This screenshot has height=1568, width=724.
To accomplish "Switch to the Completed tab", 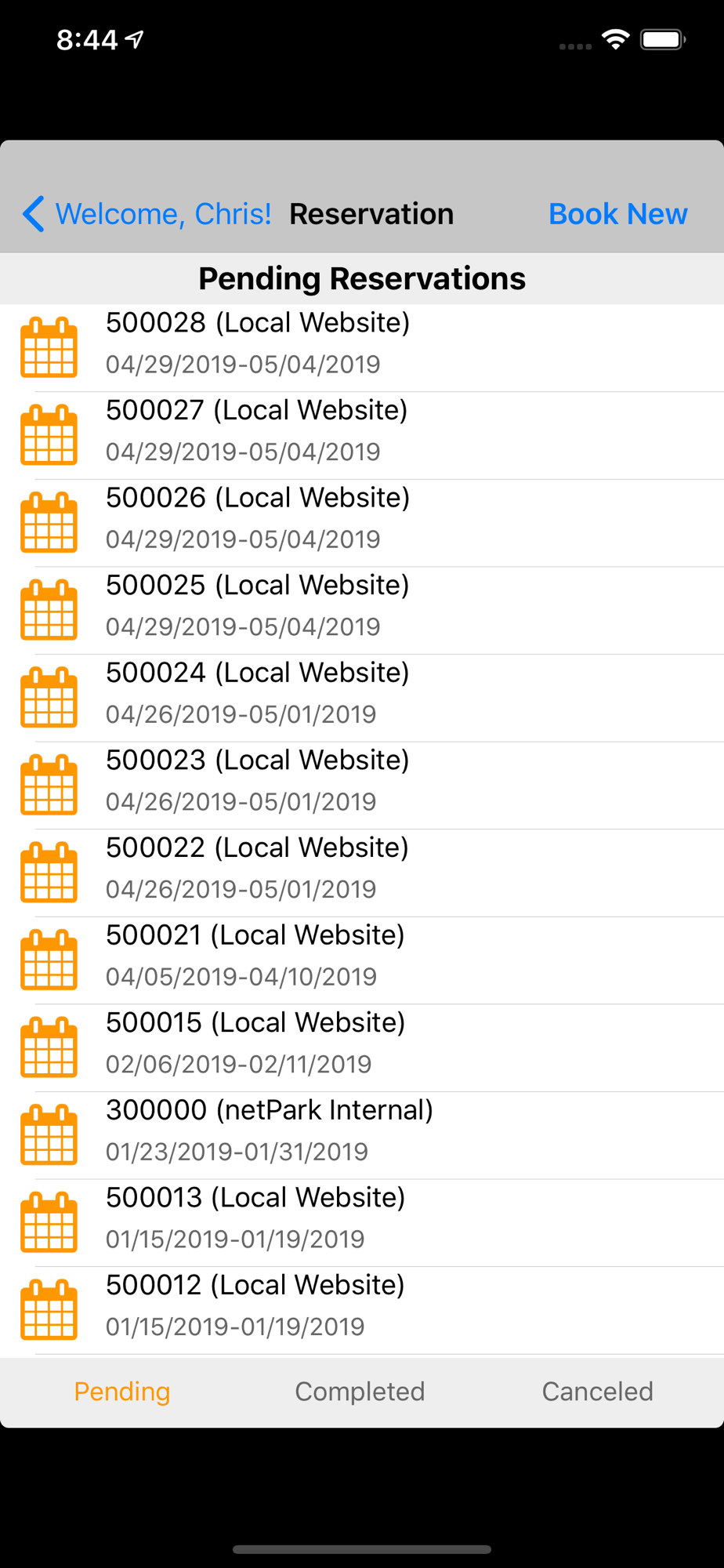I will [x=360, y=1392].
